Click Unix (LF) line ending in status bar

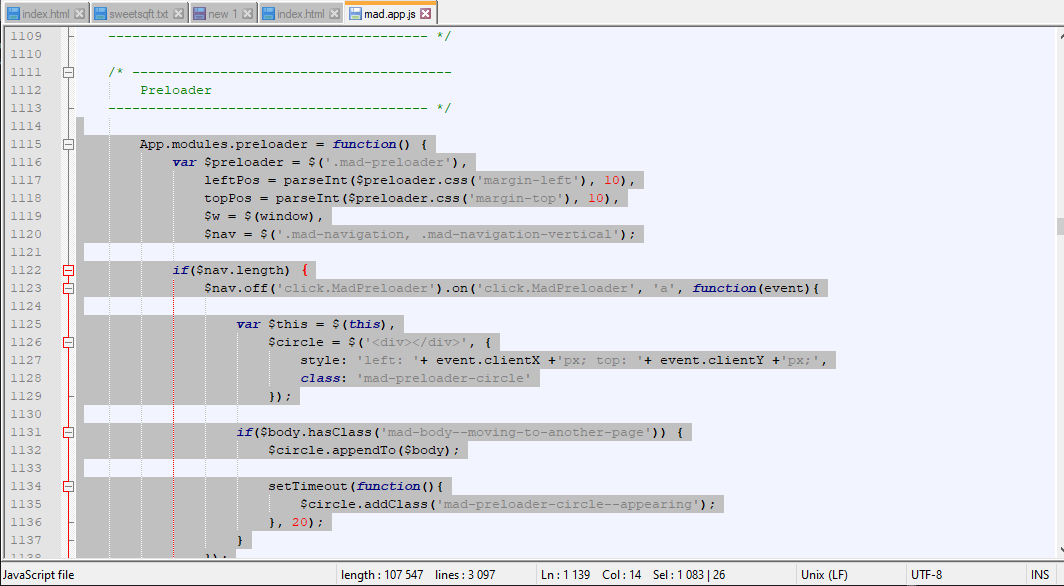click(824, 575)
